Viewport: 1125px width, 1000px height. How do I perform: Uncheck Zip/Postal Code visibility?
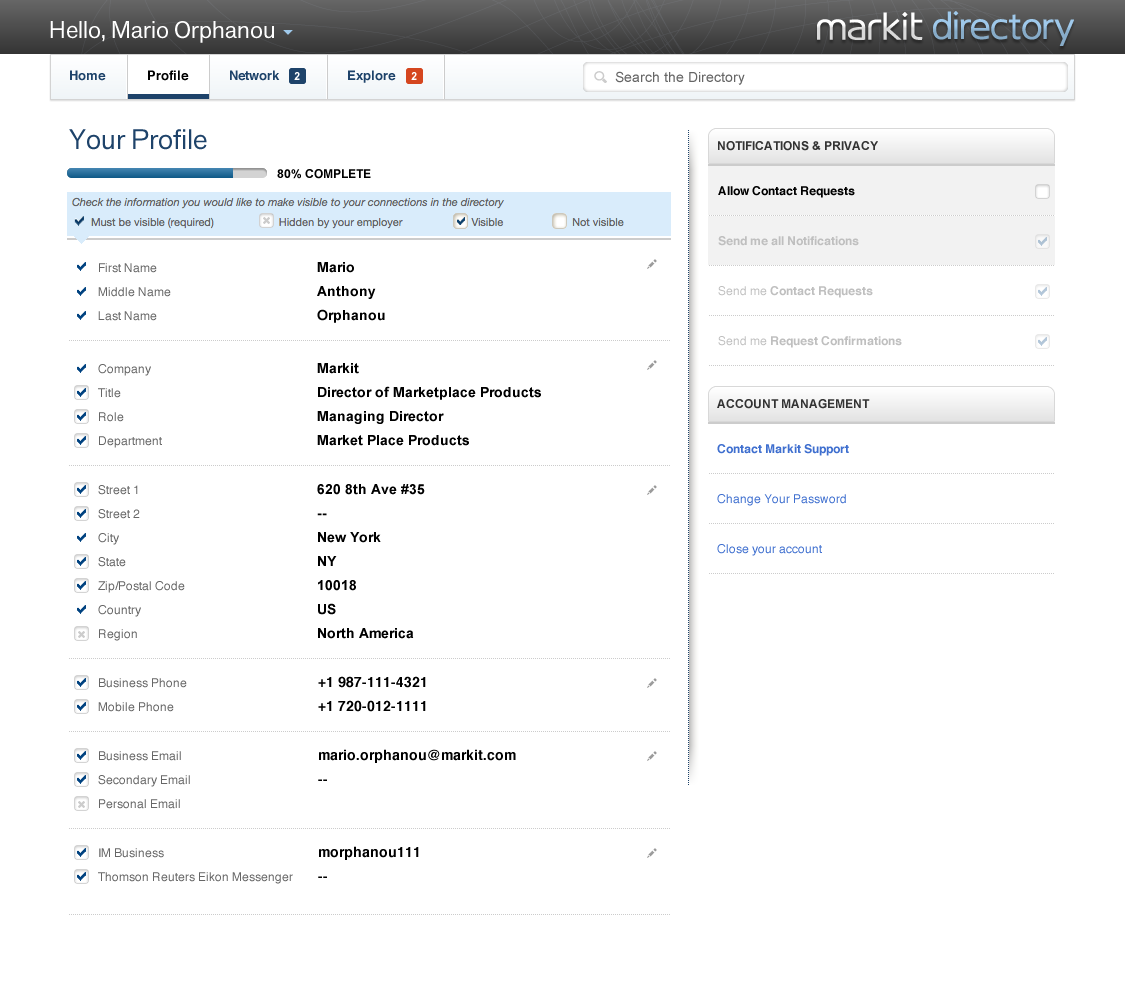82,586
